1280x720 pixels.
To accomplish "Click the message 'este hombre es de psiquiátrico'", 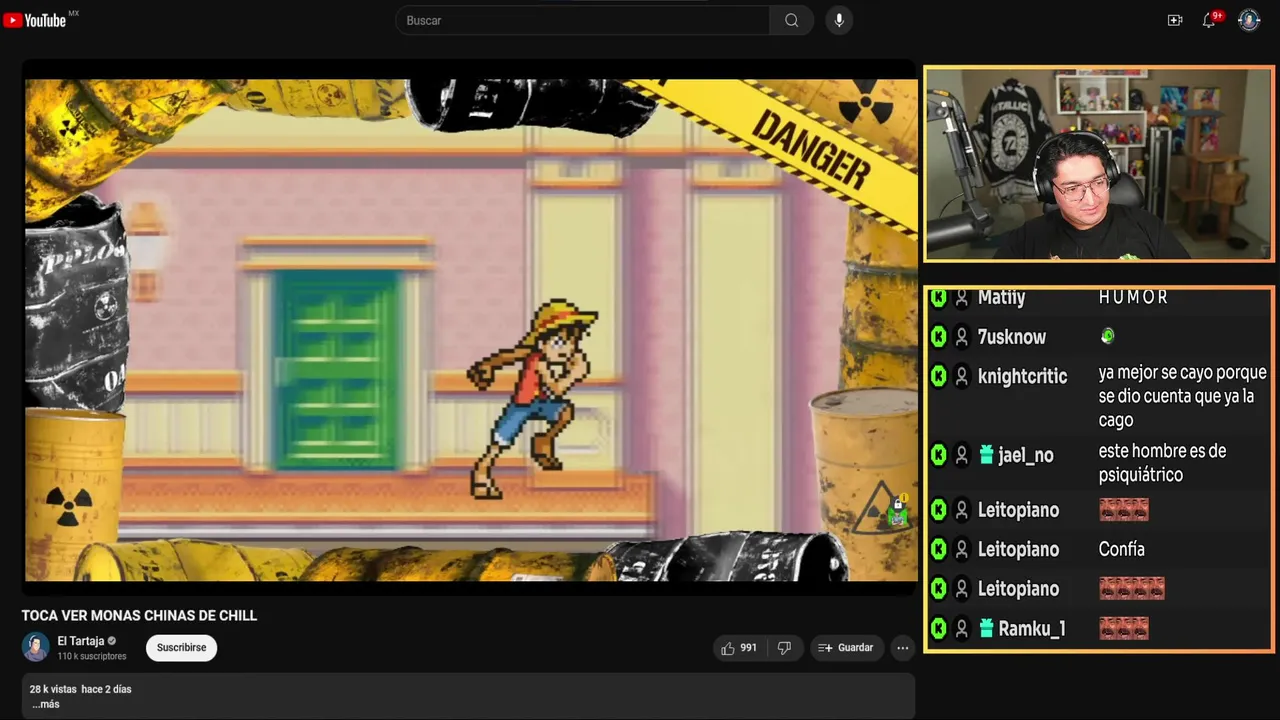I will coord(1162,463).
